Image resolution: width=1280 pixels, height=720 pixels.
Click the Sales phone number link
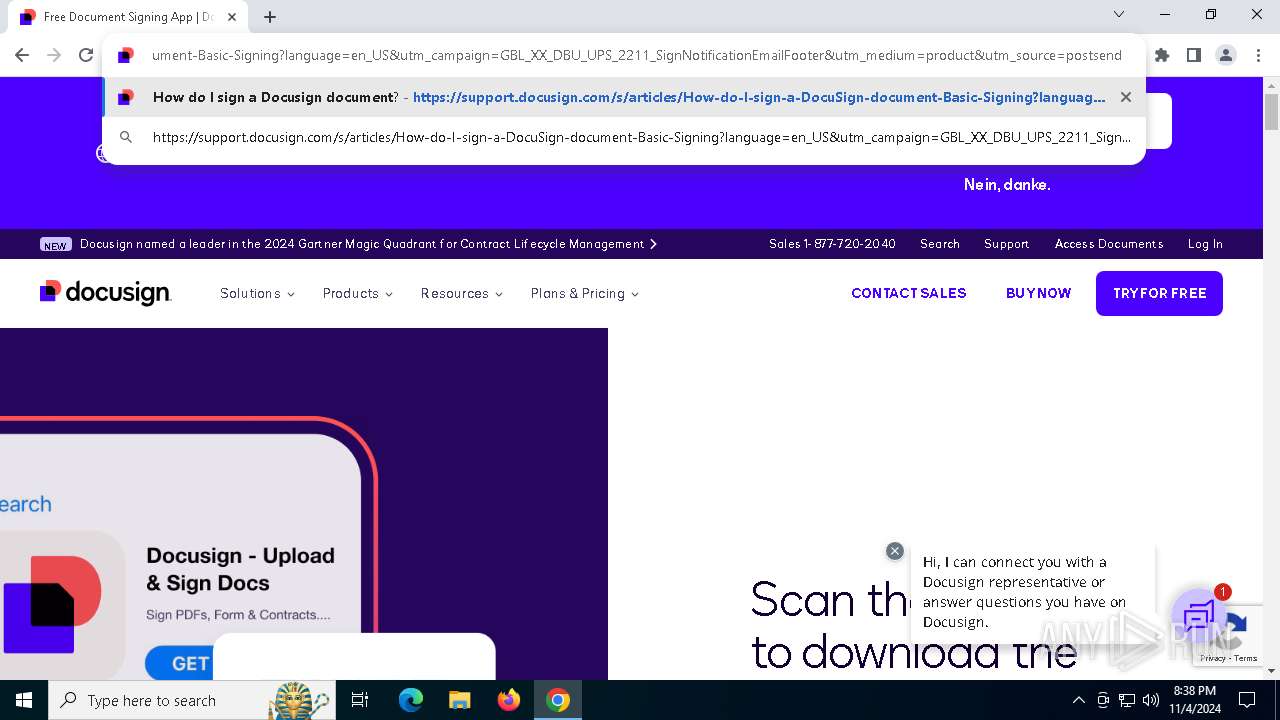(832, 244)
